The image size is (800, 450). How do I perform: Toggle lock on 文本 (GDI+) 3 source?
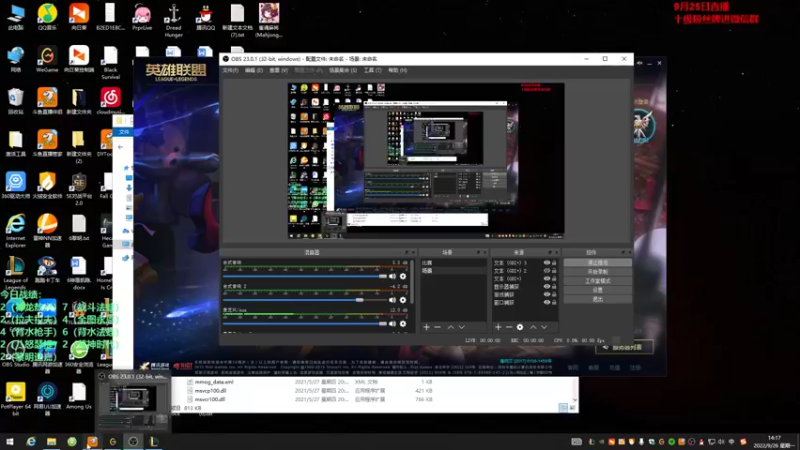[x=554, y=263]
